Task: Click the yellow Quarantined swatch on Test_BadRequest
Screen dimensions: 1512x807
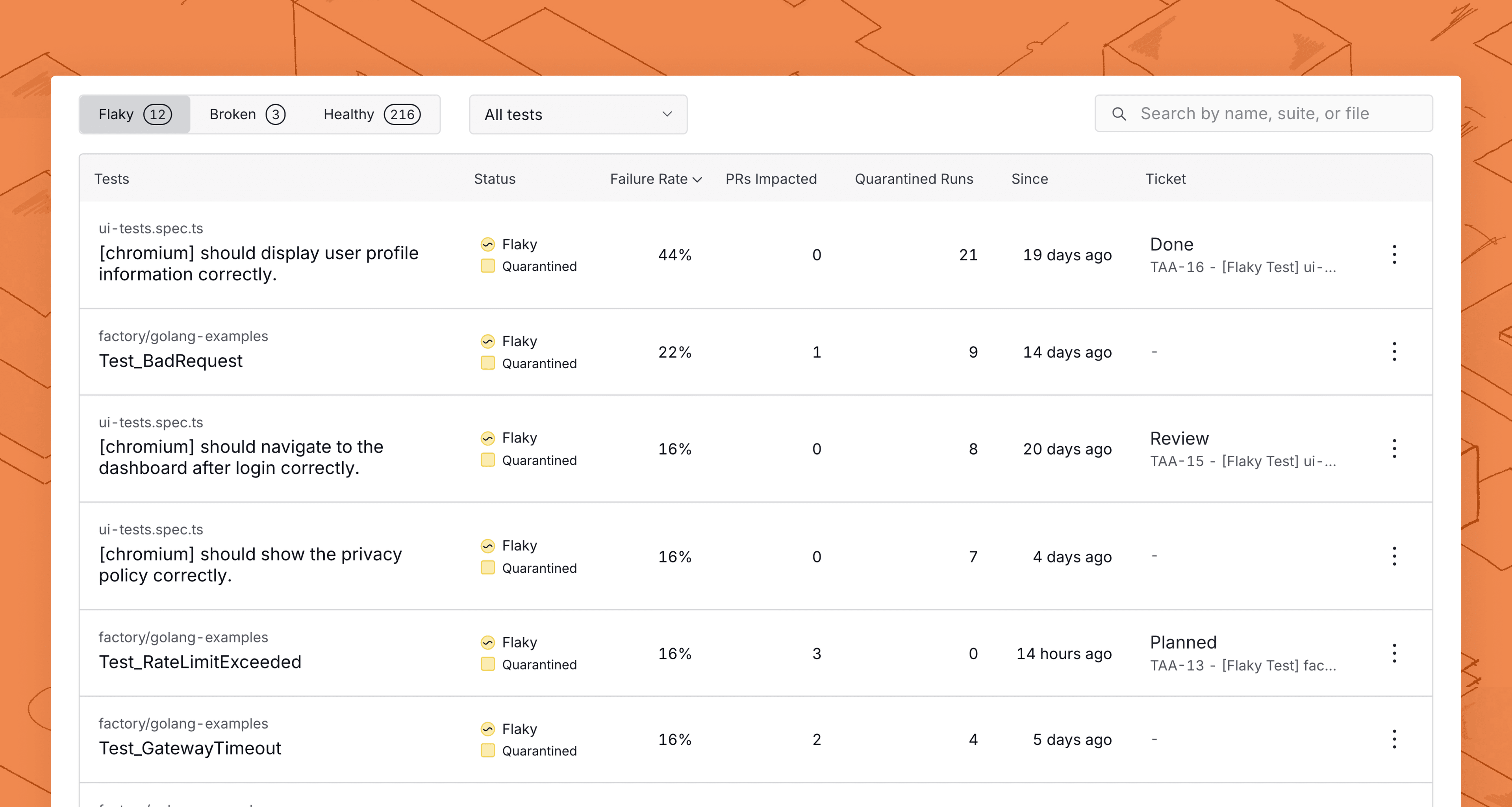Action: point(487,363)
